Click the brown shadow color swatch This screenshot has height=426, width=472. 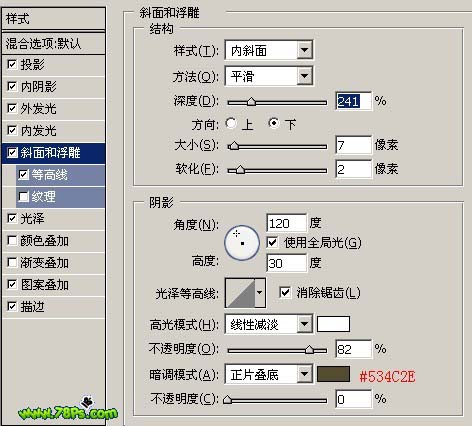333,374
